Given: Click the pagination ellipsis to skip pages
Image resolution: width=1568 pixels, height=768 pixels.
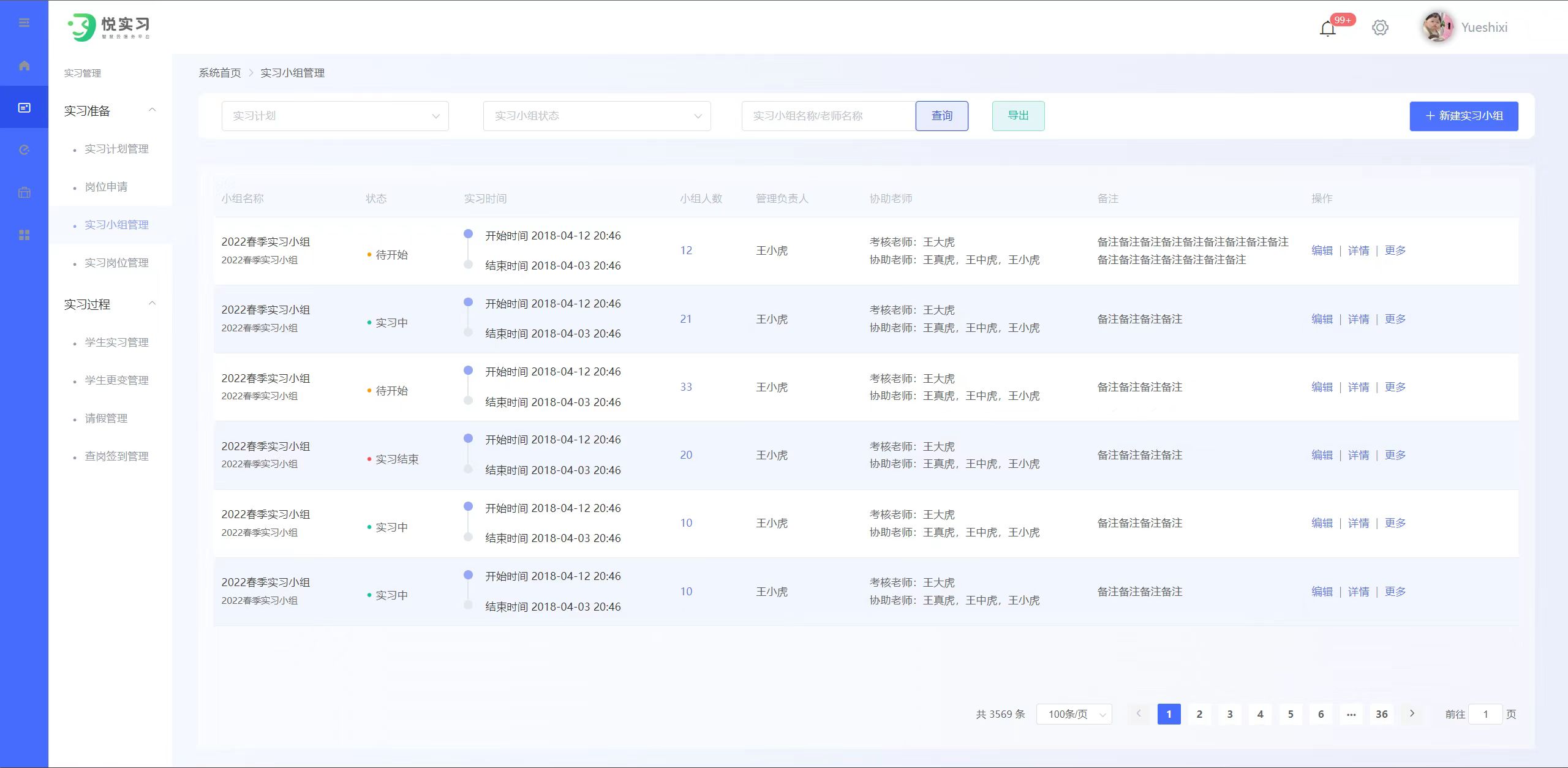Looking at the screenshot, I should click(1351, 714).
